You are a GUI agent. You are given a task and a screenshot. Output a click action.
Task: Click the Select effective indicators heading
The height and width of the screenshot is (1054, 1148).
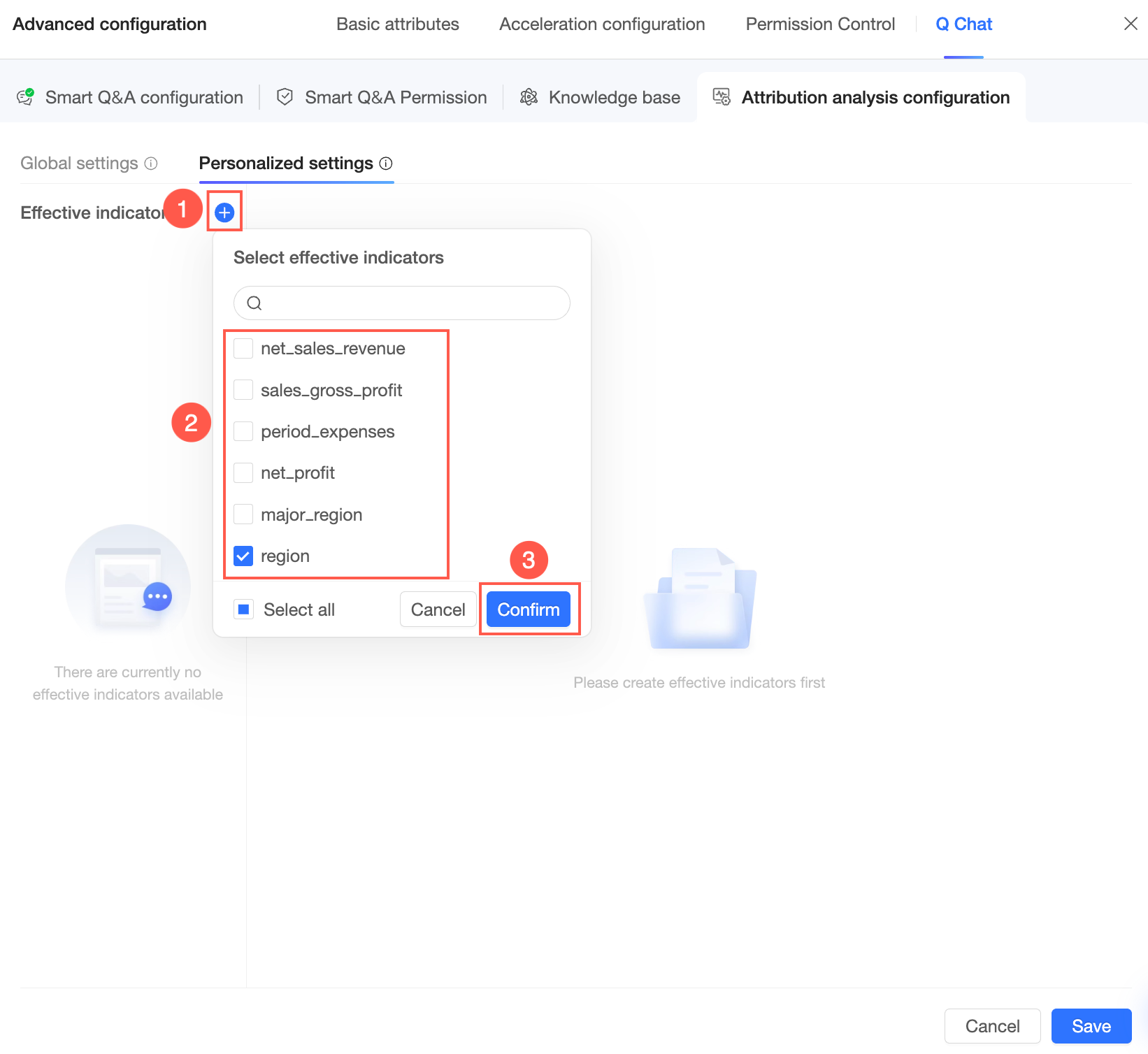(338, 258)
